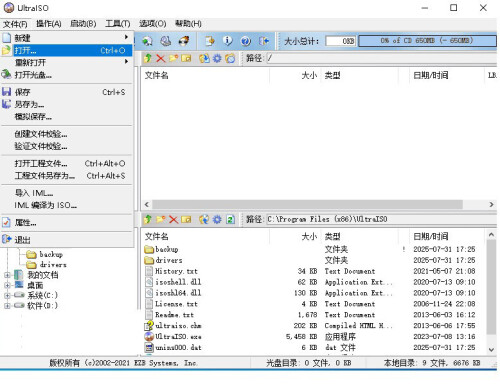
Task: Click the local path field showing C:\Program Files (x86)\UltraISO
Action: coord(381,219)
